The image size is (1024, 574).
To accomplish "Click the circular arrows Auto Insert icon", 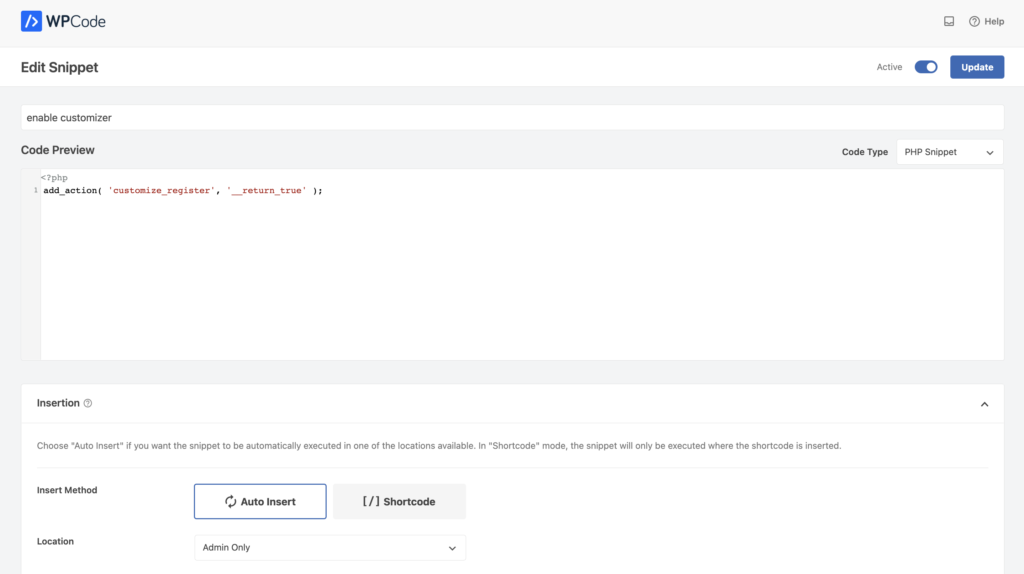I will click(230, 501).
